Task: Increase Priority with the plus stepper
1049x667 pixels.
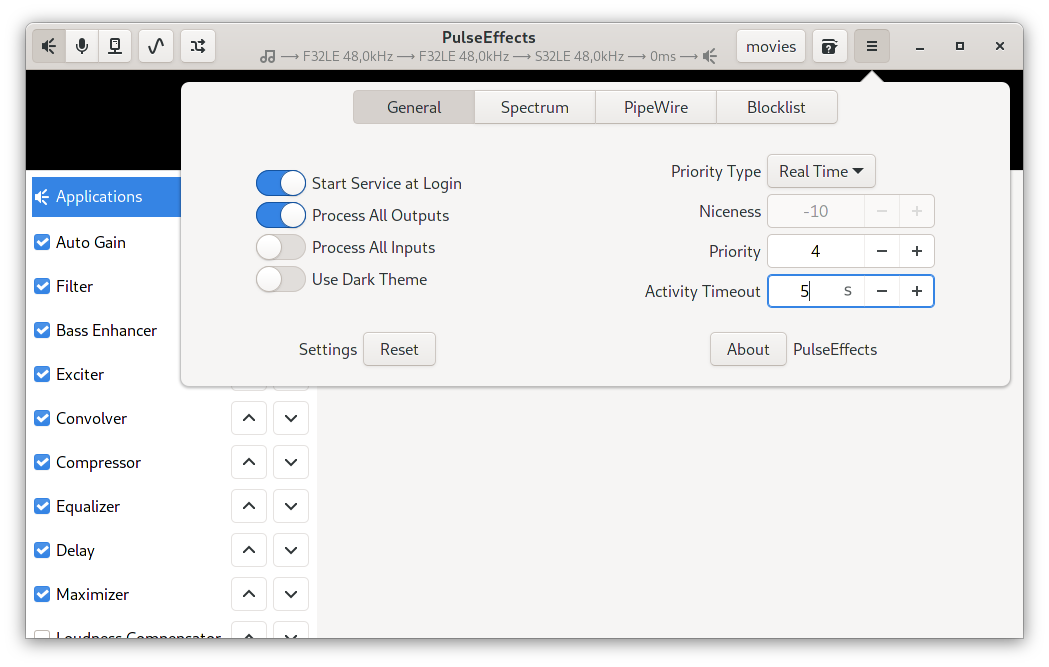Action: pos(917,251)
